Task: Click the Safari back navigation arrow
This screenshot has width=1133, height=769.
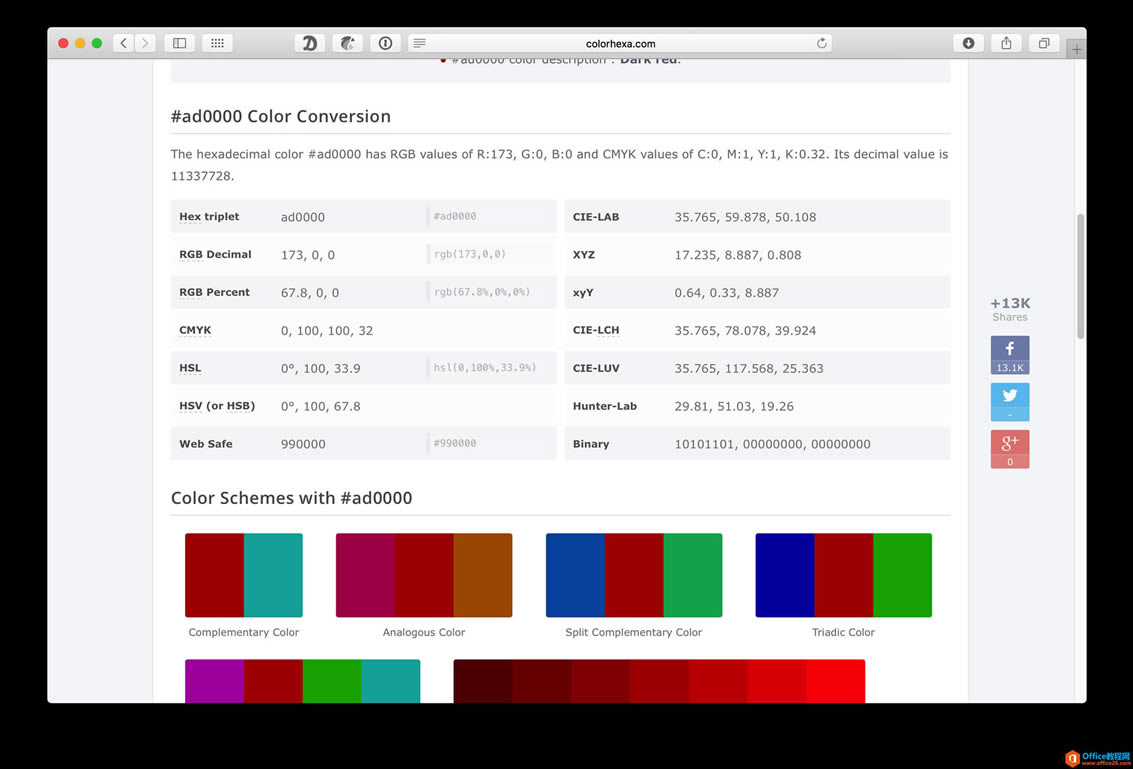Action: [x=124, y=43]
